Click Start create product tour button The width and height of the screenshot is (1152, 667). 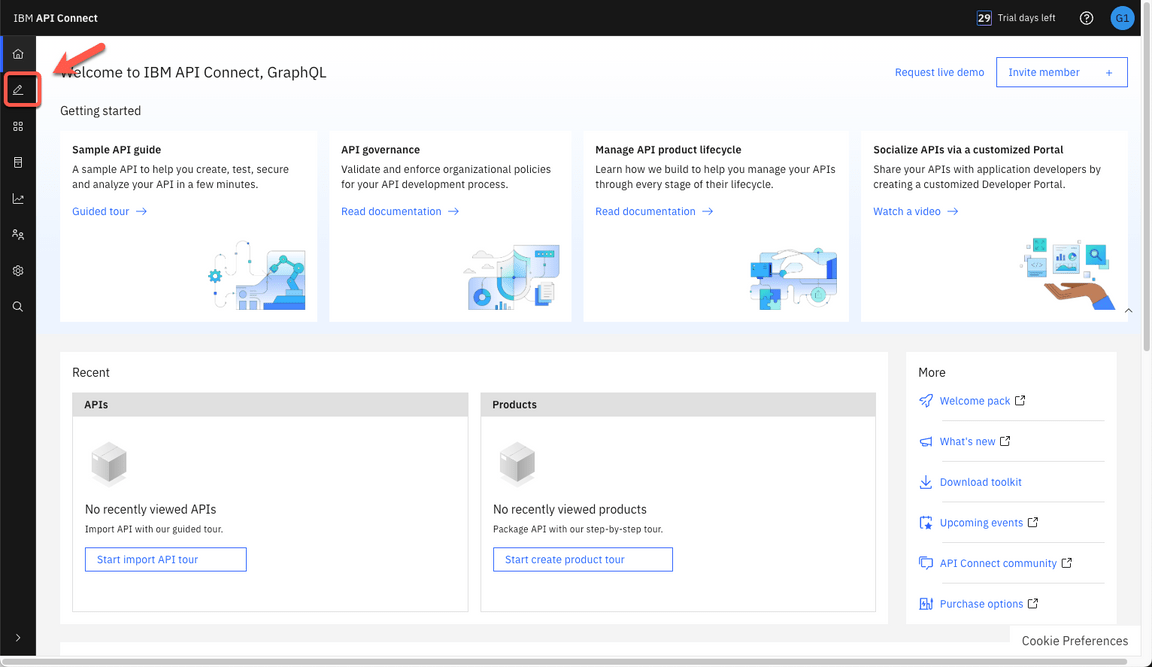click(x=583, y=559)
